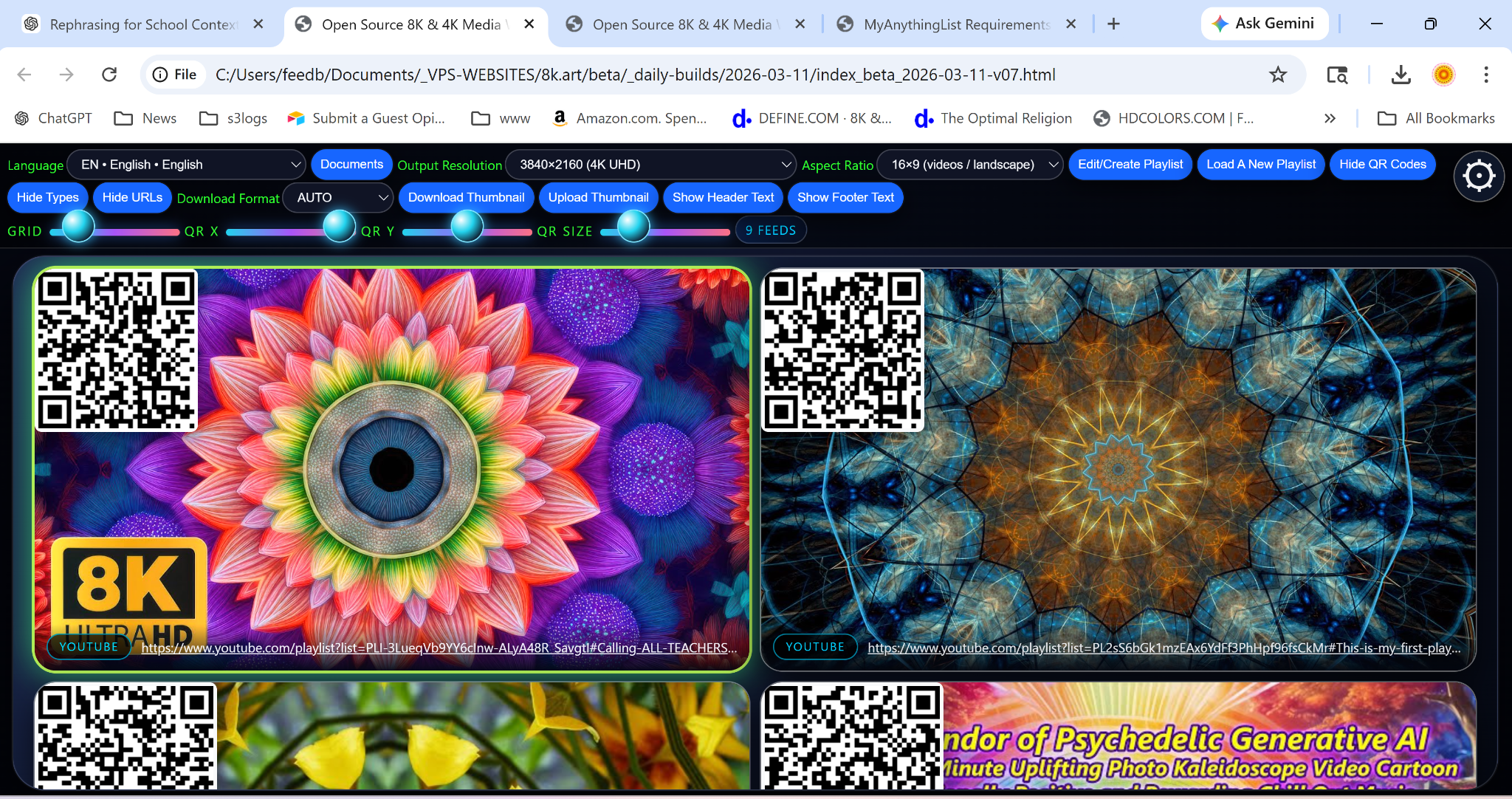Screen dimensions: 1512x799
Task: Click the QR code on the kaleidoscope card
Action: [842, 350]
